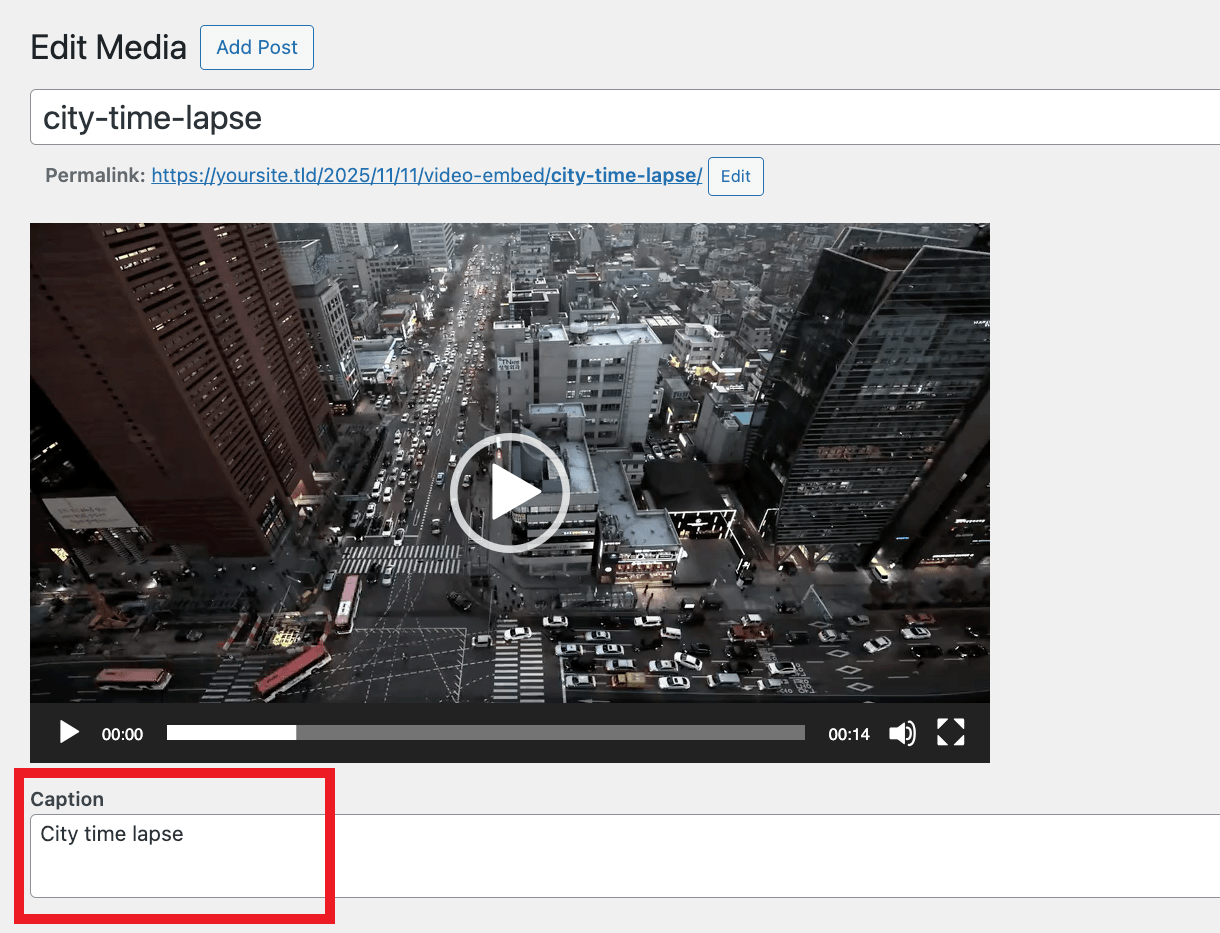Click the Permalink label text
Screen dimensions: 1220x933
[x=93, y=175]
